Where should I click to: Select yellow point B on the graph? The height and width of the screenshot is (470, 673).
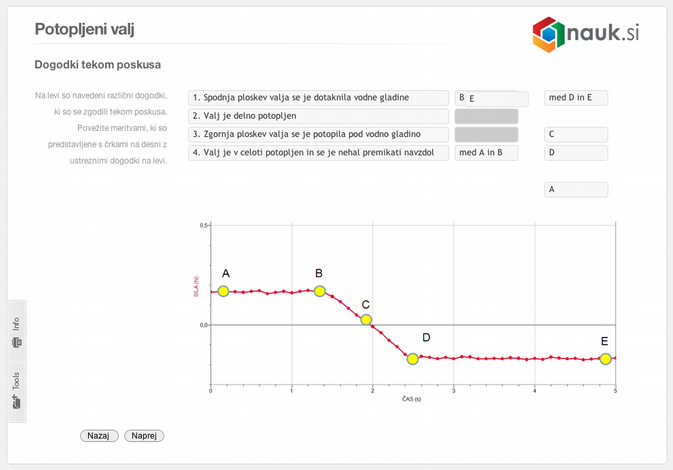tap(320, 291)
